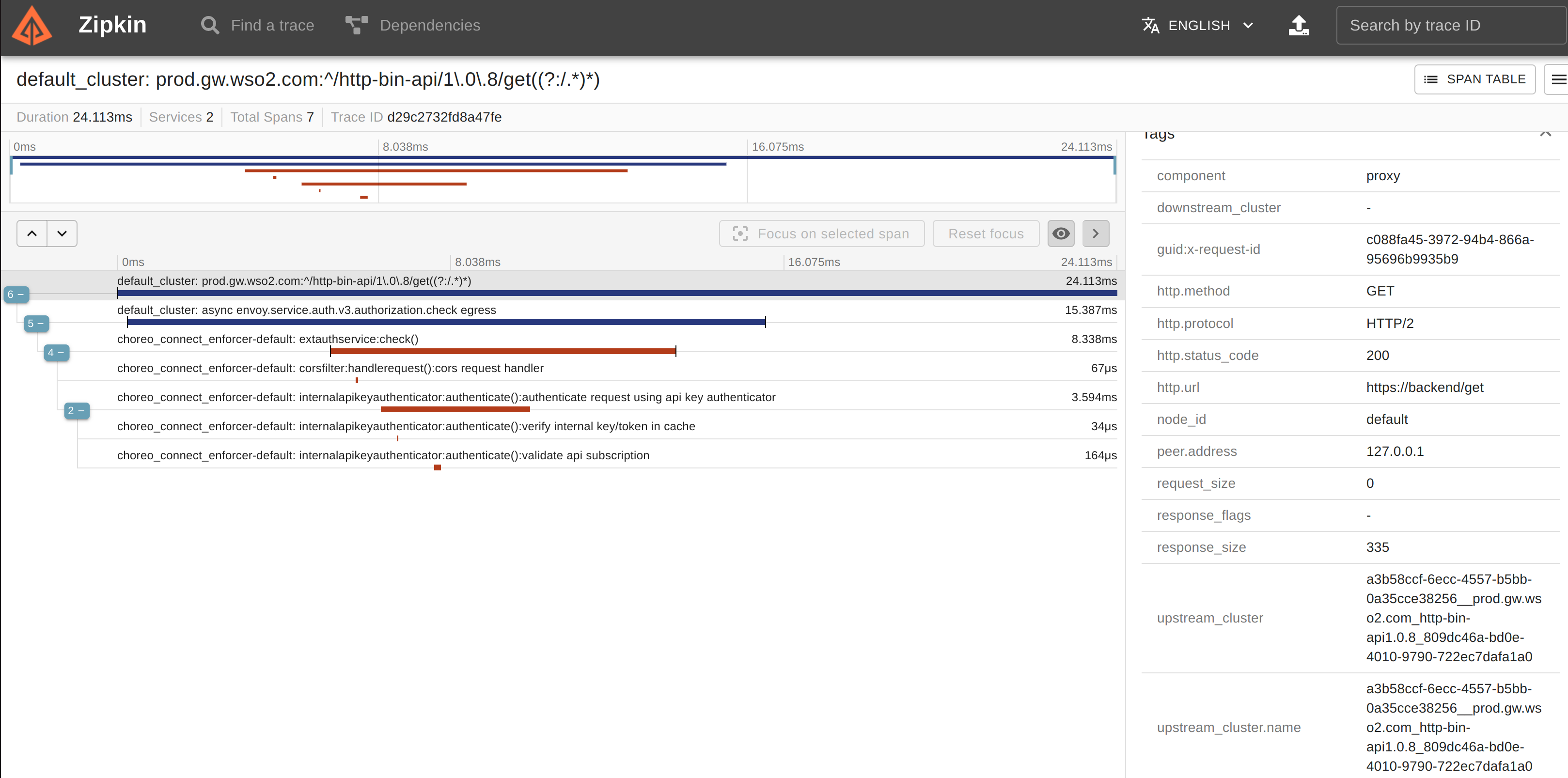Open the ENGLISH language dropdown
1568x778 pixels.
tap(1198, 25)
